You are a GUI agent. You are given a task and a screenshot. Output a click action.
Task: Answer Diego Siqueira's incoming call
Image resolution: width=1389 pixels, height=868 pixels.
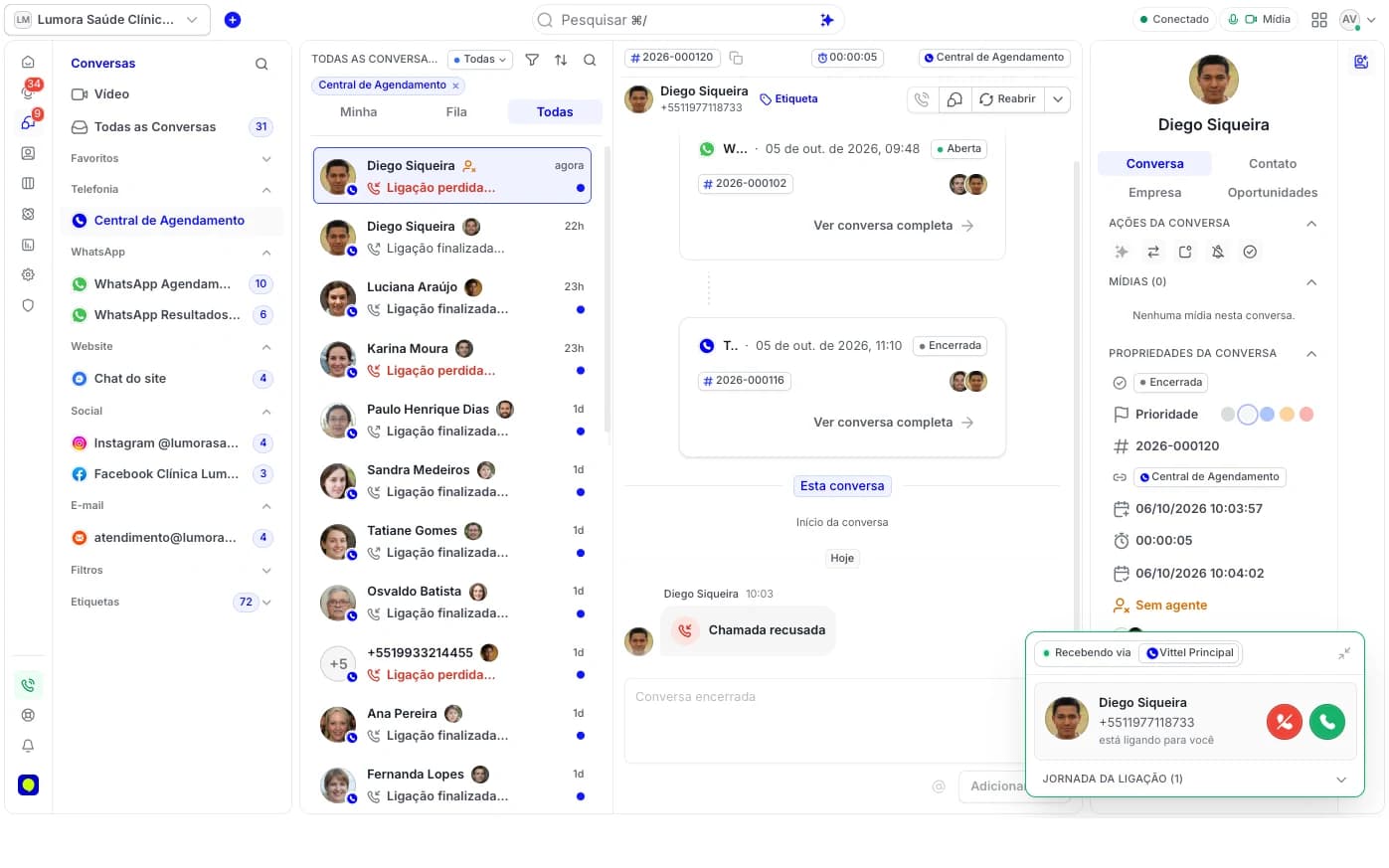[x=1327, y=721]
